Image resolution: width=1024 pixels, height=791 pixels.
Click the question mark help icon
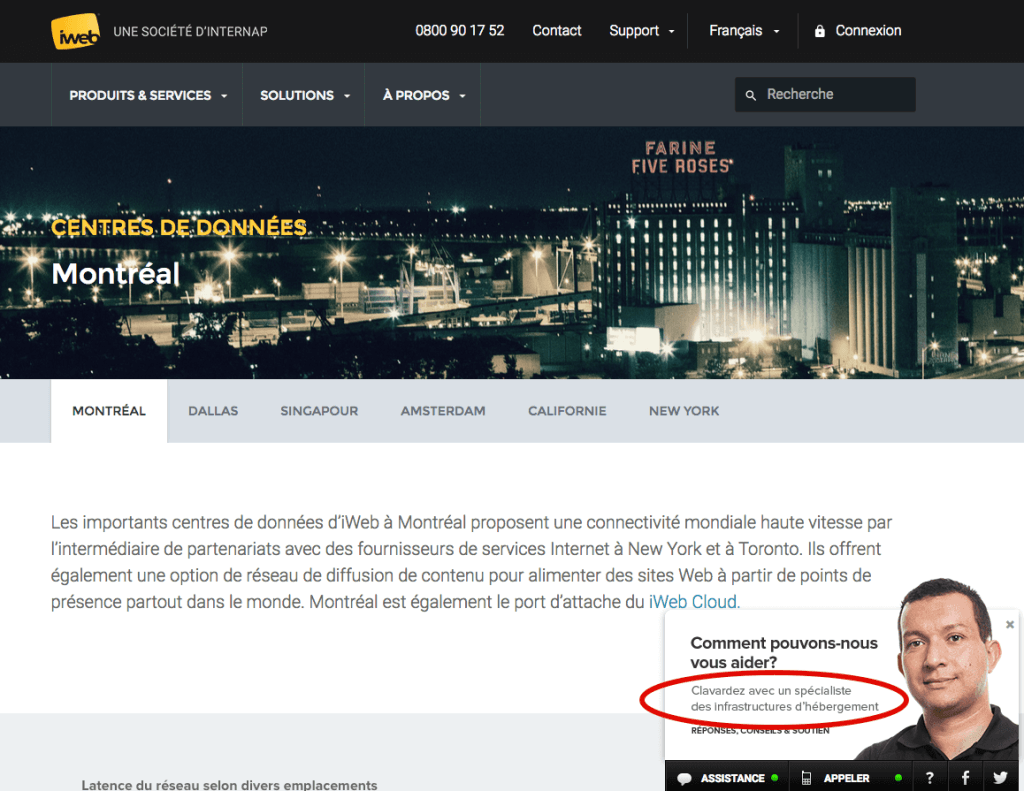coord(930,777)
